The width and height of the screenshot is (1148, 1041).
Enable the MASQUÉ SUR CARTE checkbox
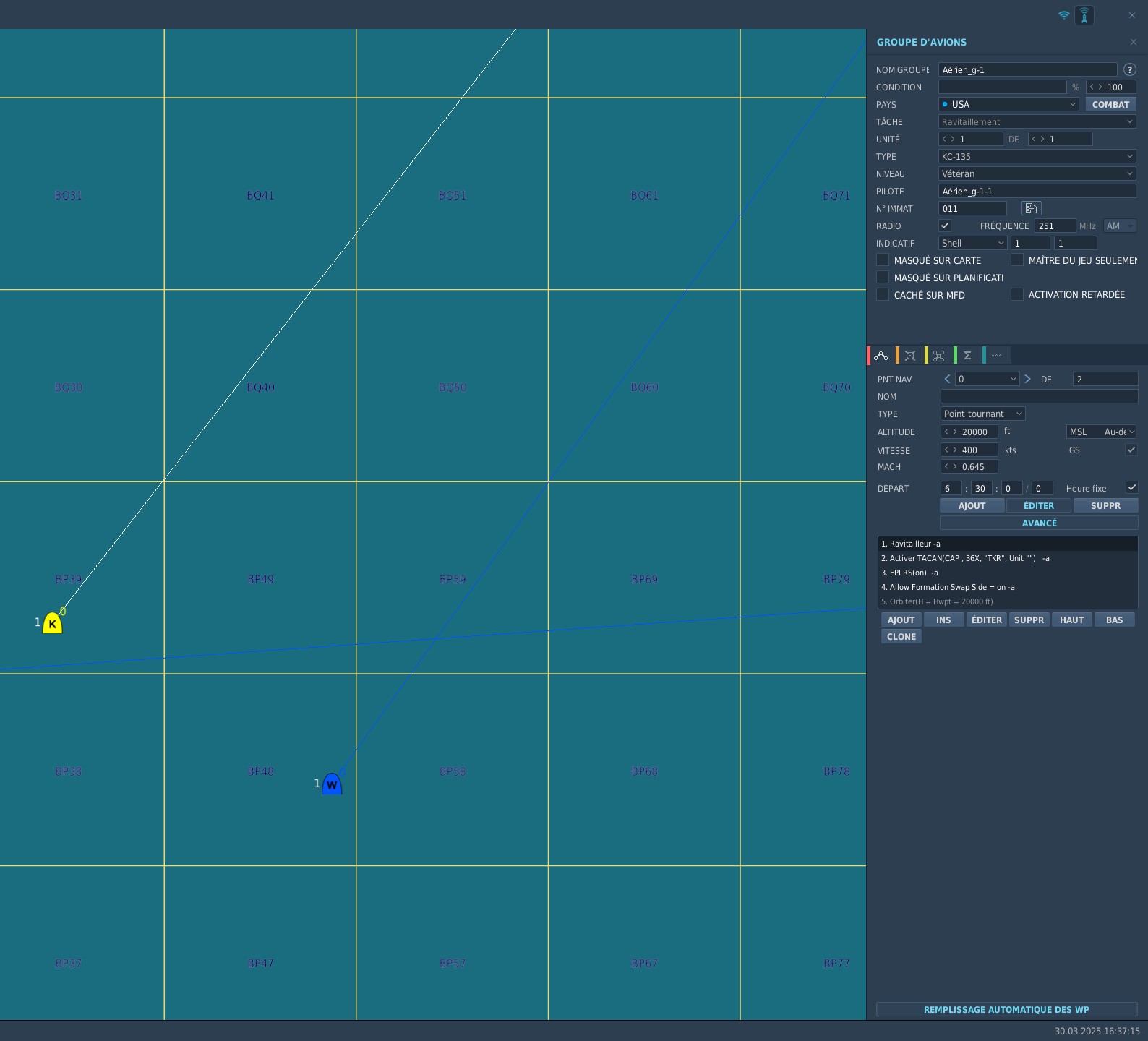[883, 260]
